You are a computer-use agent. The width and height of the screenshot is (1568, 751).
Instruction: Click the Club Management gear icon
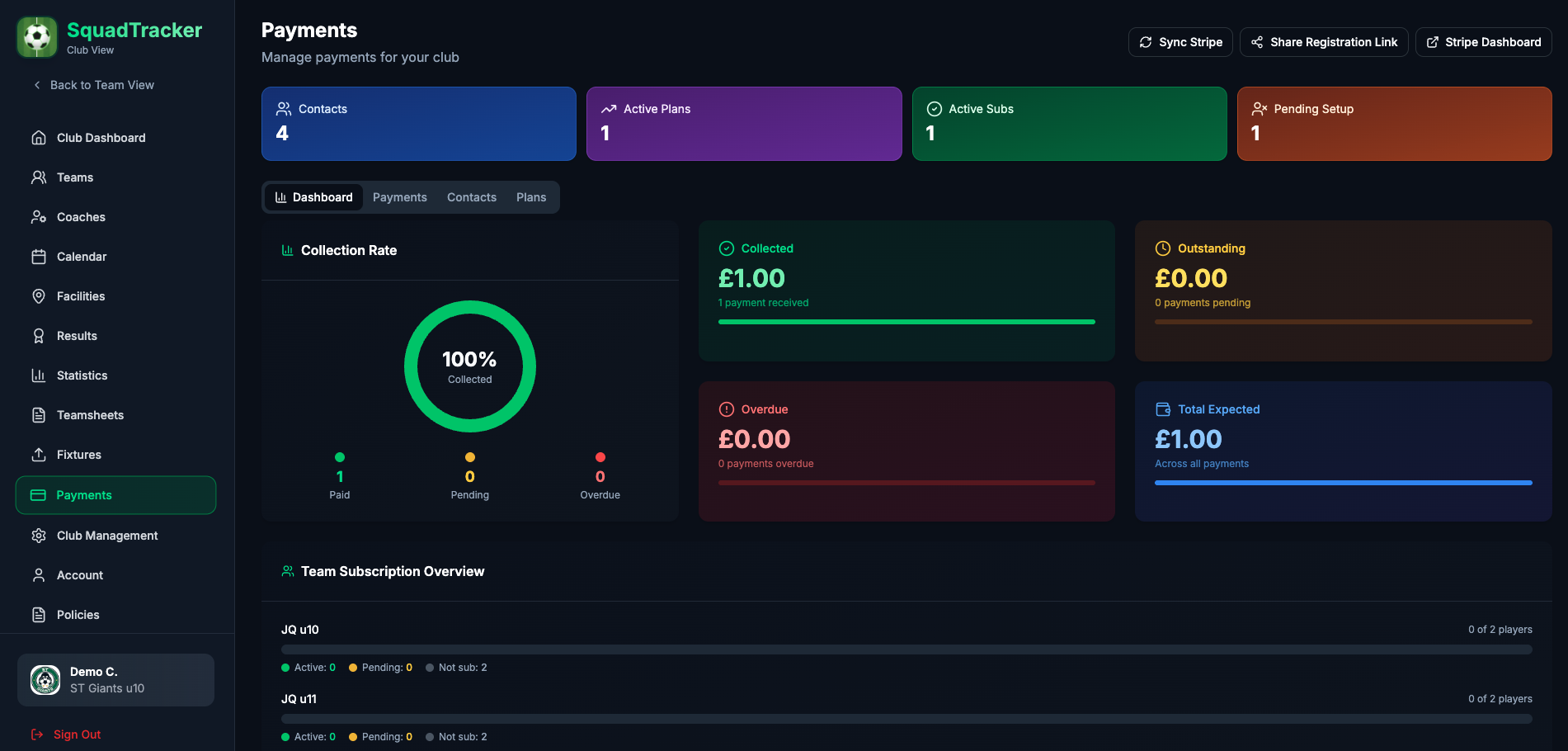click(39, 536)
